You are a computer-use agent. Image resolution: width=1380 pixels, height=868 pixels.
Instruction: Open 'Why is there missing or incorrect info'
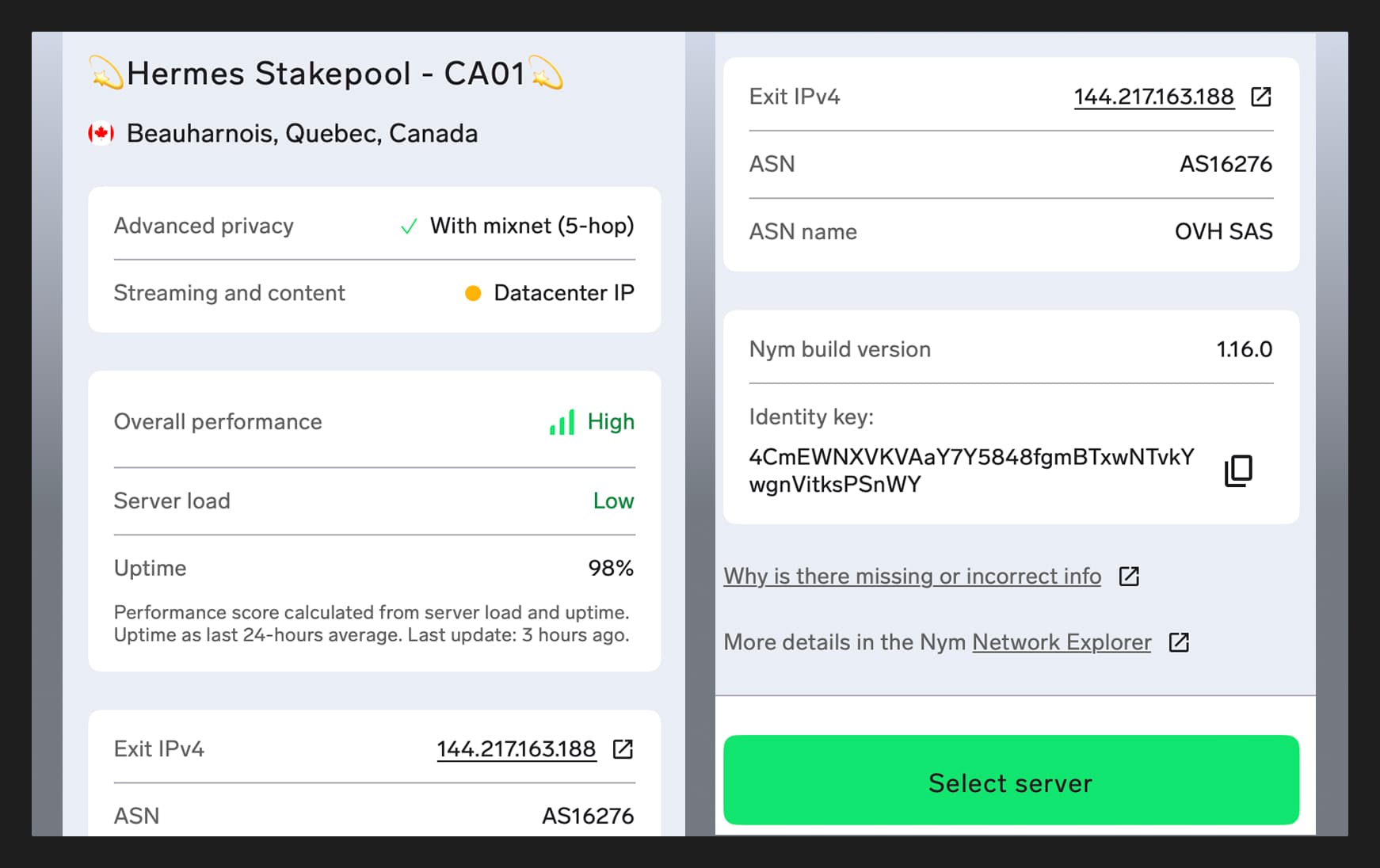(x=912, y=576)
